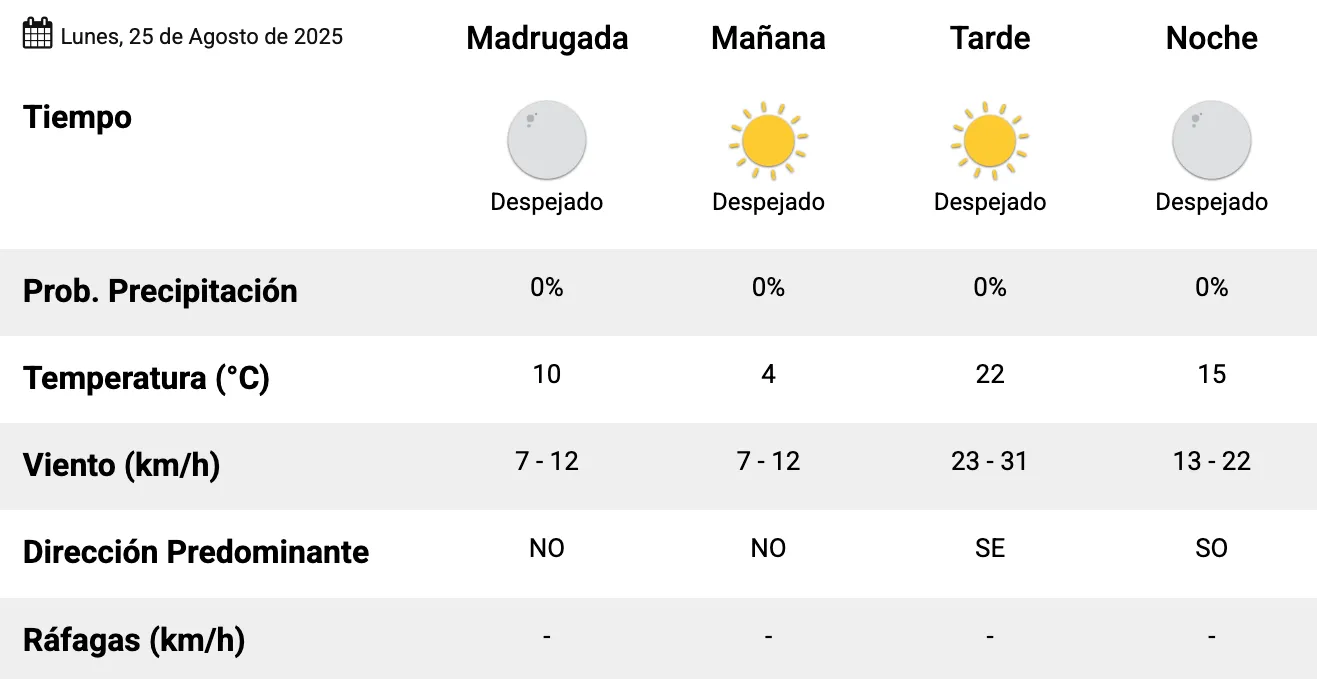This screenshot has width=1317, height=679.
Task: Click the calendar icon beside the date
Action: click(37, 35)
